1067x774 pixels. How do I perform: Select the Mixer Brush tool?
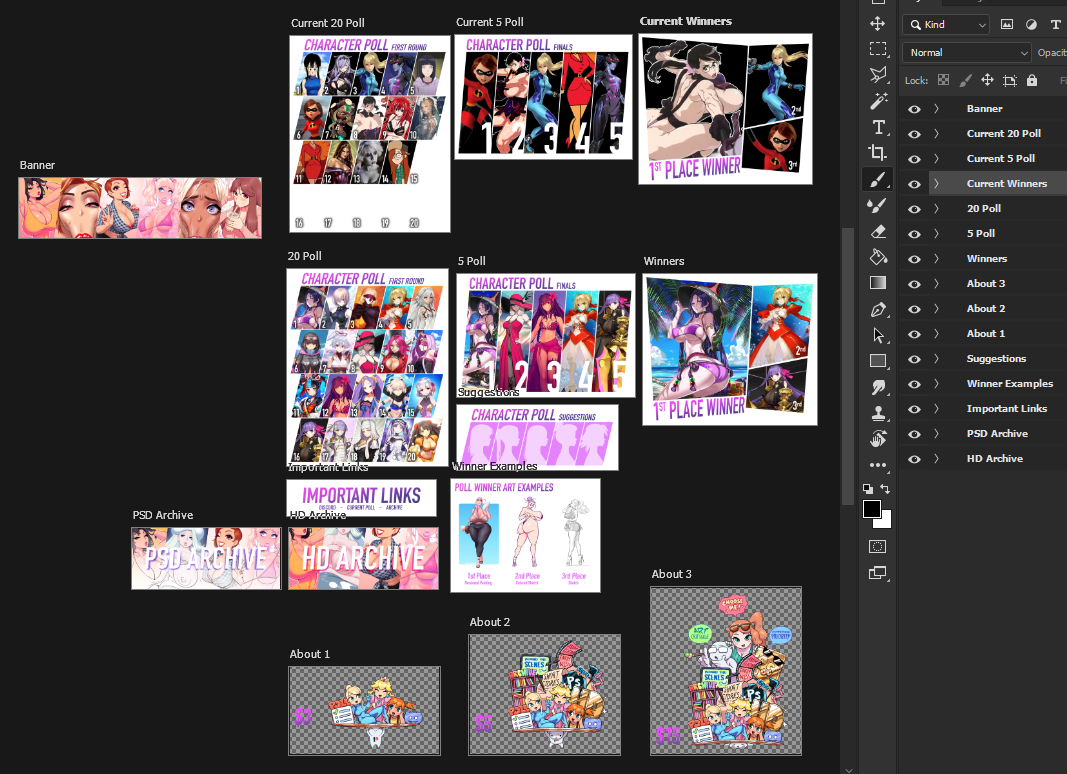pos(878,205)
